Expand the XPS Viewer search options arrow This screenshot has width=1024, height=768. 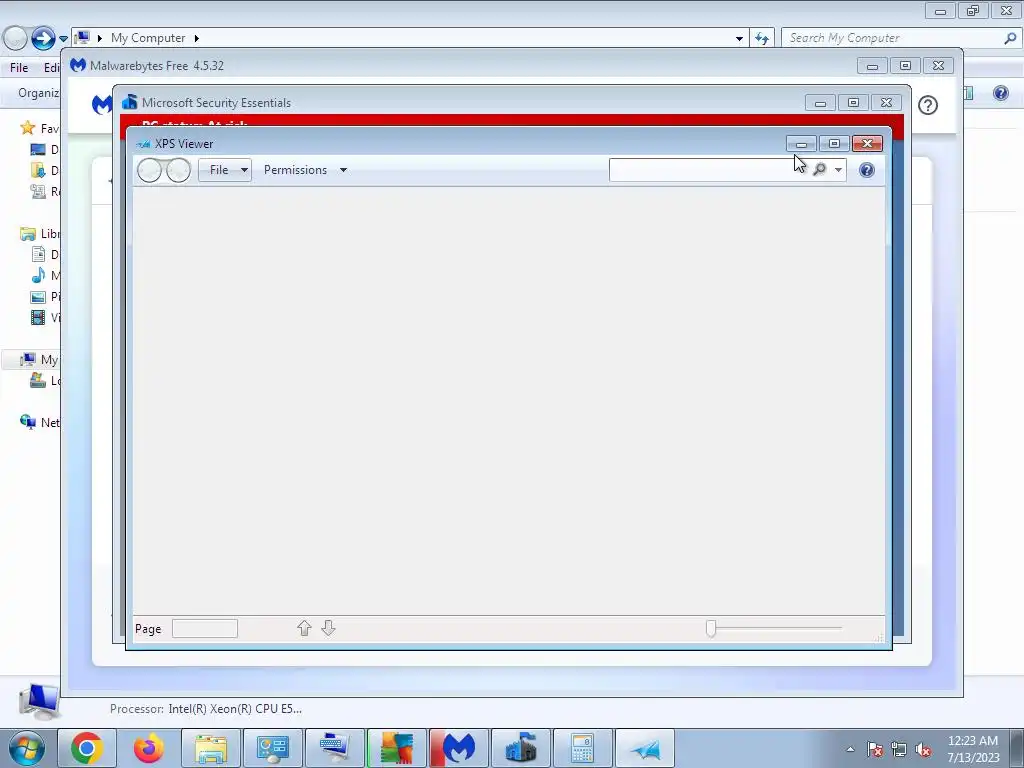coord(838,170)
